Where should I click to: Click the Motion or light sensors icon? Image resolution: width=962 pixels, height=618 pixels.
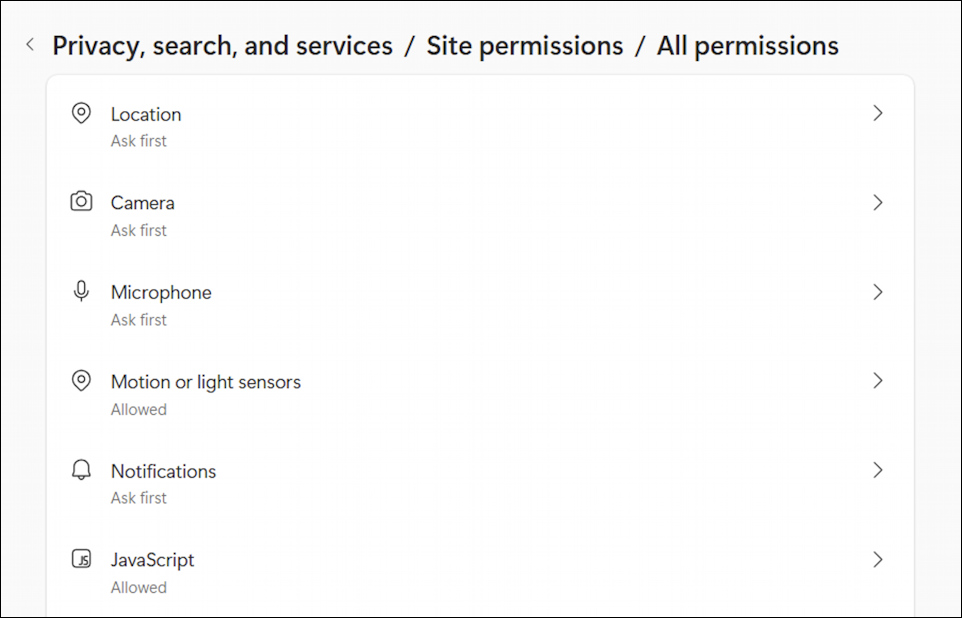81,380
